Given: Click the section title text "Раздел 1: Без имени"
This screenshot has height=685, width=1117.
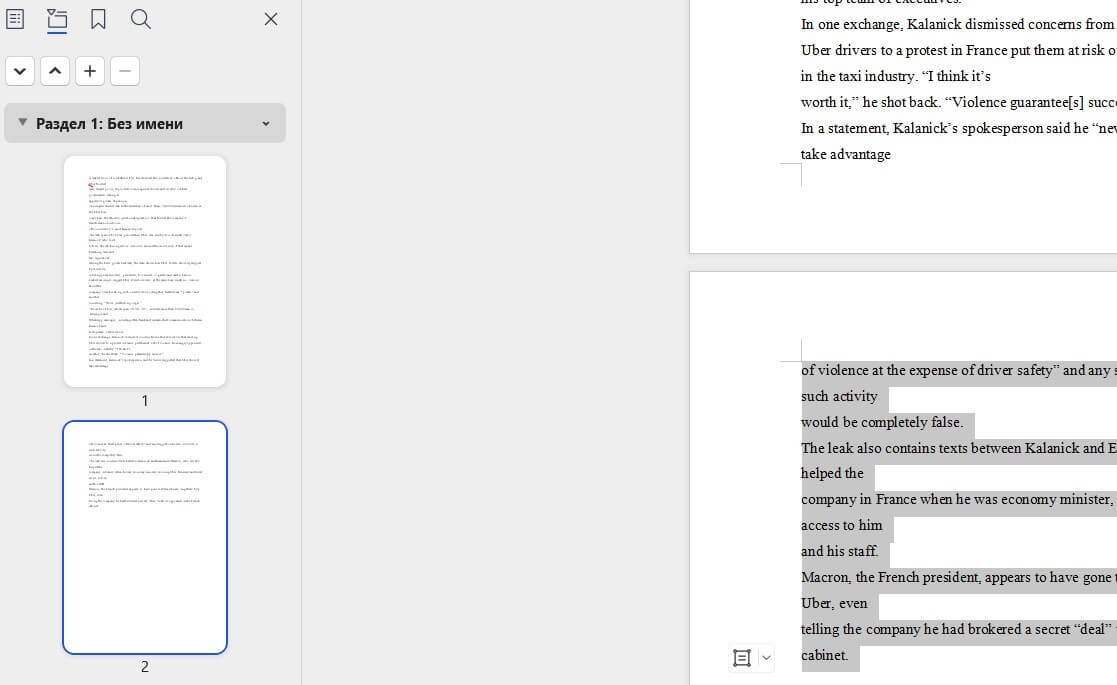Looking at the screenshot, I should 109,123.
